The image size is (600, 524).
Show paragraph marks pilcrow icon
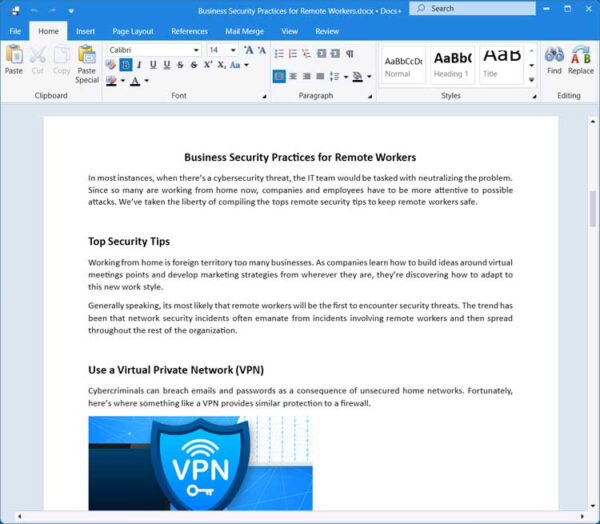coord(349,54)
